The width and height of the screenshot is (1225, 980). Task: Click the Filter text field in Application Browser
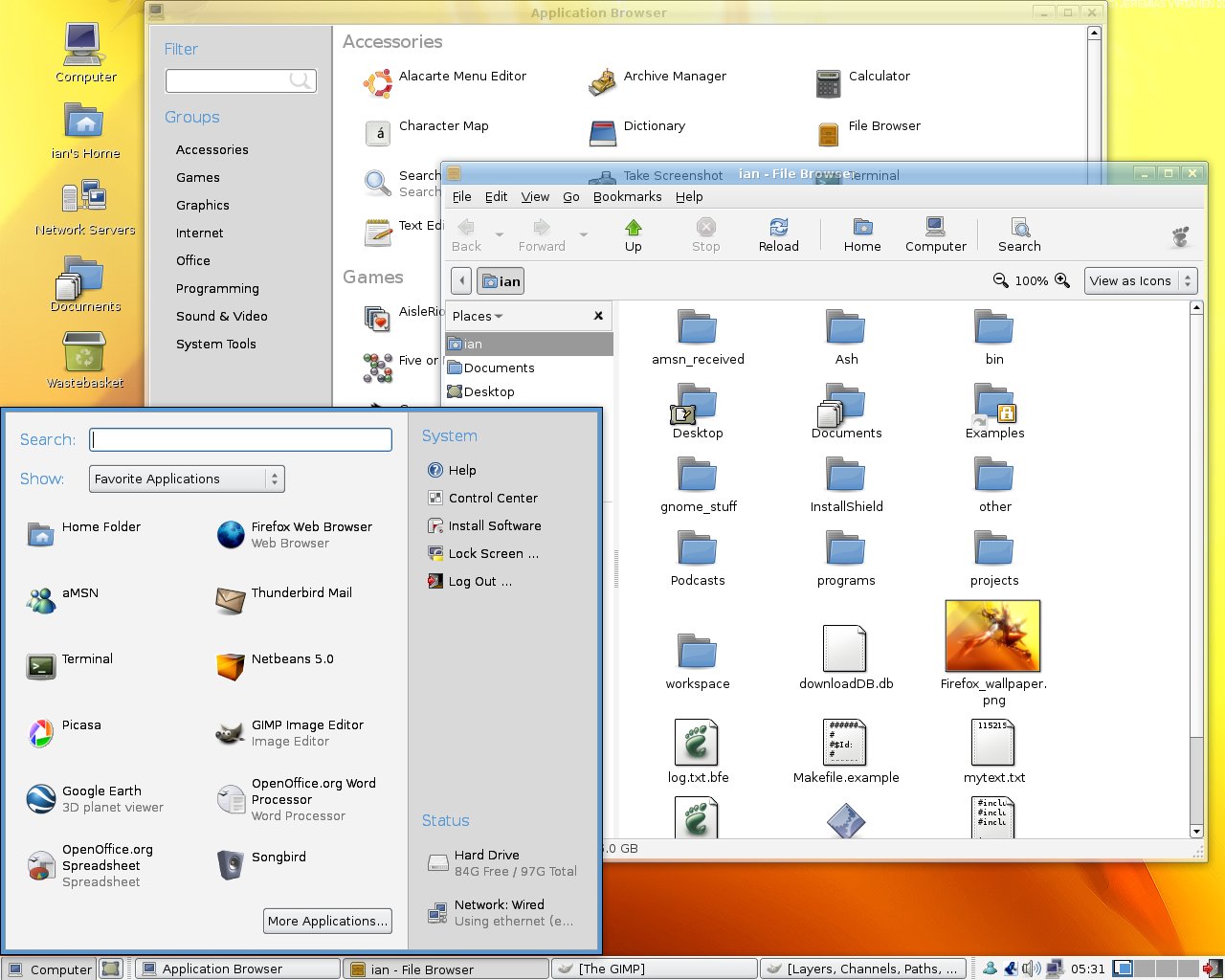click(240, 80)
